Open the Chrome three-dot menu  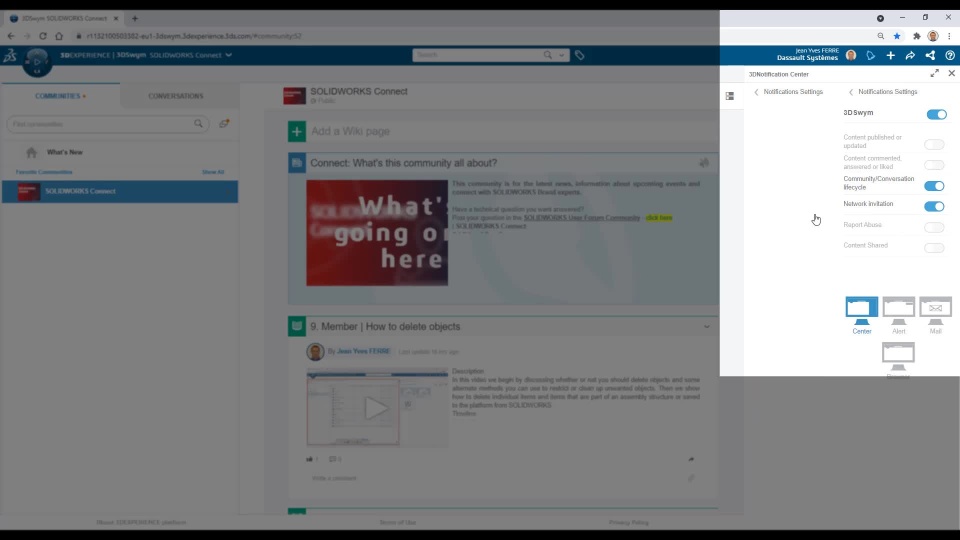point(950,36)
